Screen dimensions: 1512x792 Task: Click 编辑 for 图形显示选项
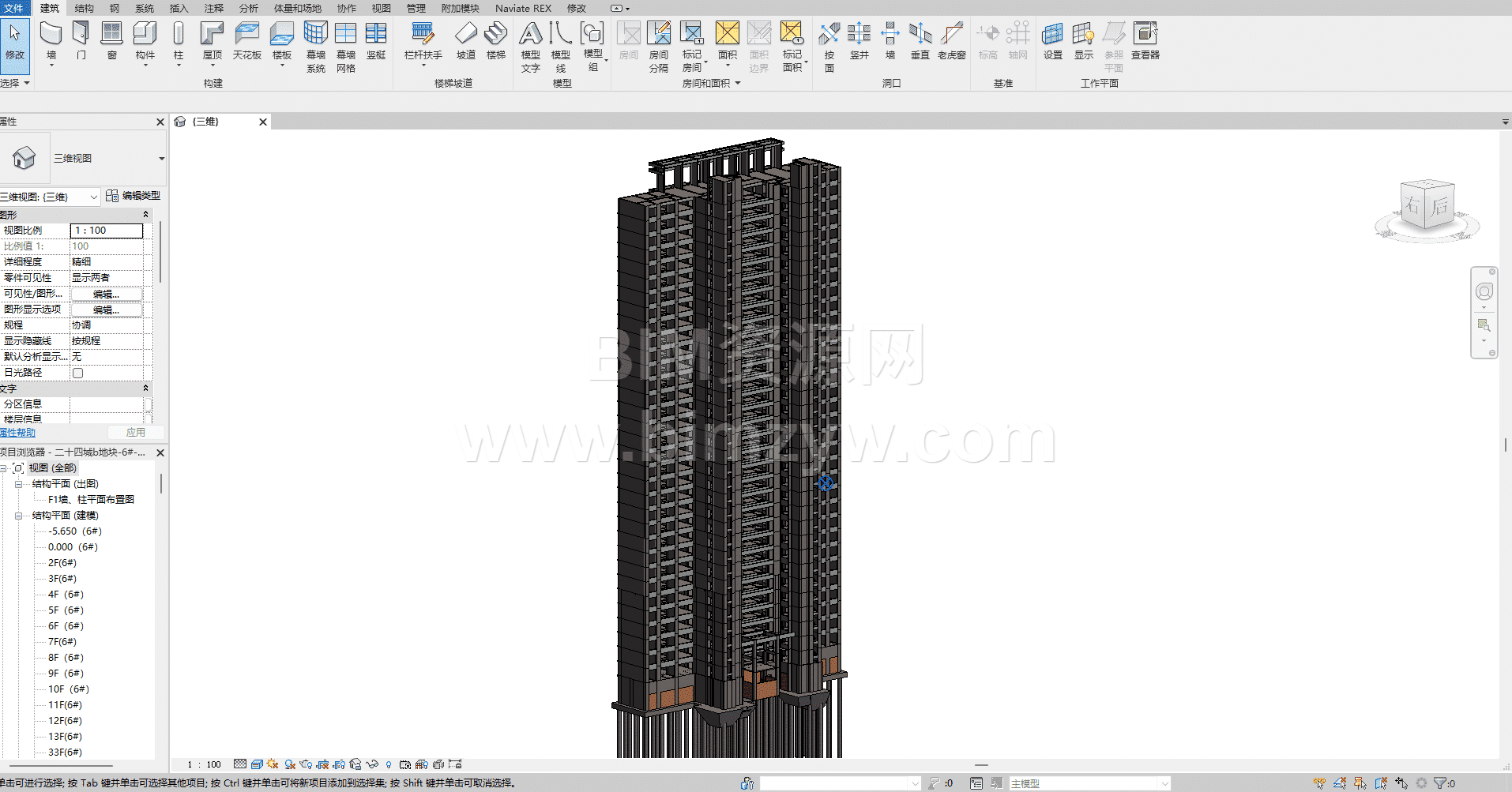click(x=107, y=310)
